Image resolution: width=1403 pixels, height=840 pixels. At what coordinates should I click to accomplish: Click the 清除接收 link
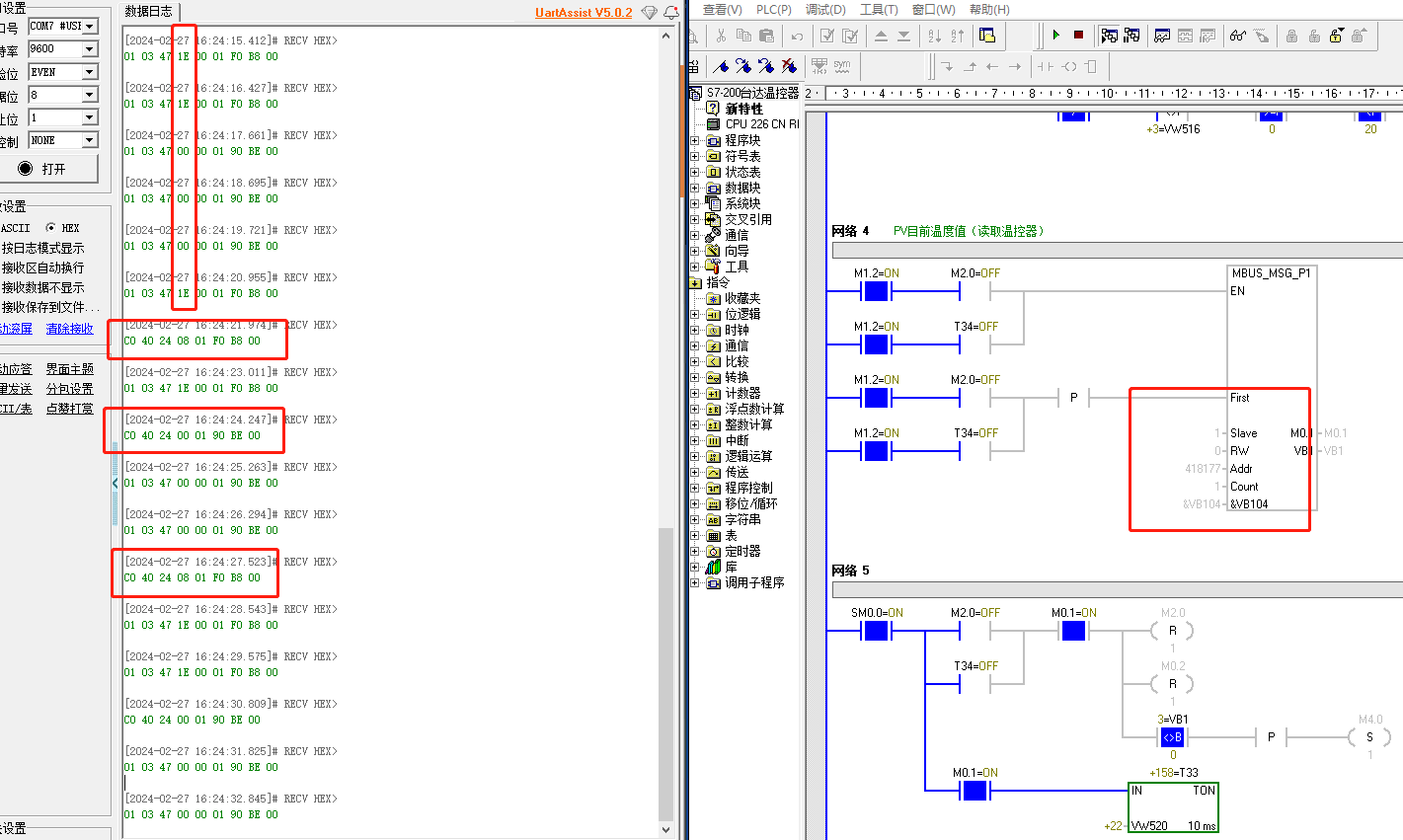coord(69,329)
